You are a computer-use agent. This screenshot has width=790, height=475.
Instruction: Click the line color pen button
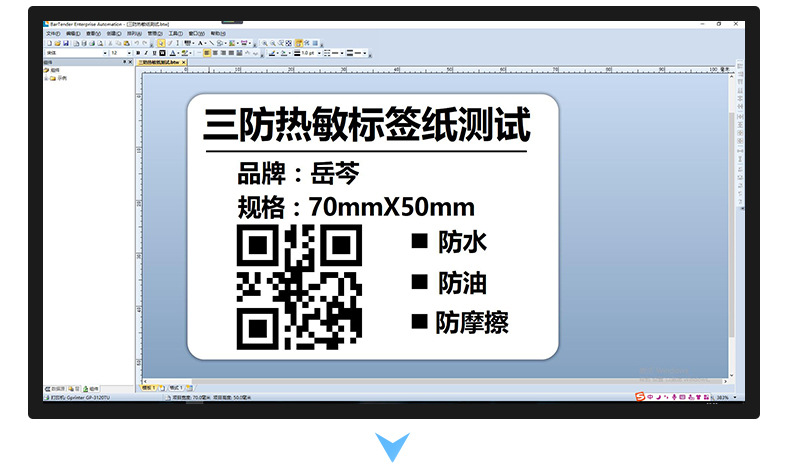[x=272, y=53]
